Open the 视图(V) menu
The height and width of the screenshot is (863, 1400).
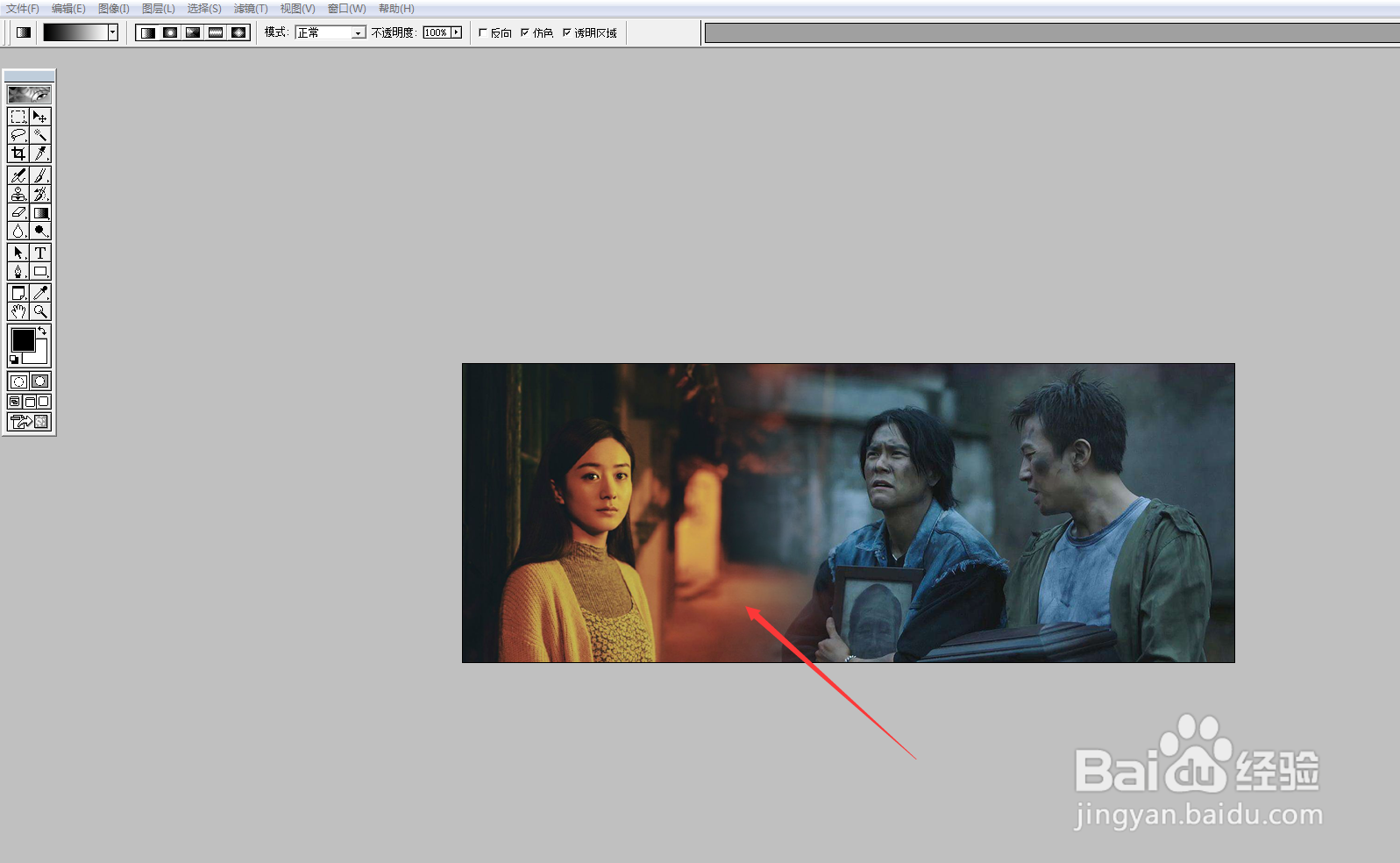tap(297, 9)
